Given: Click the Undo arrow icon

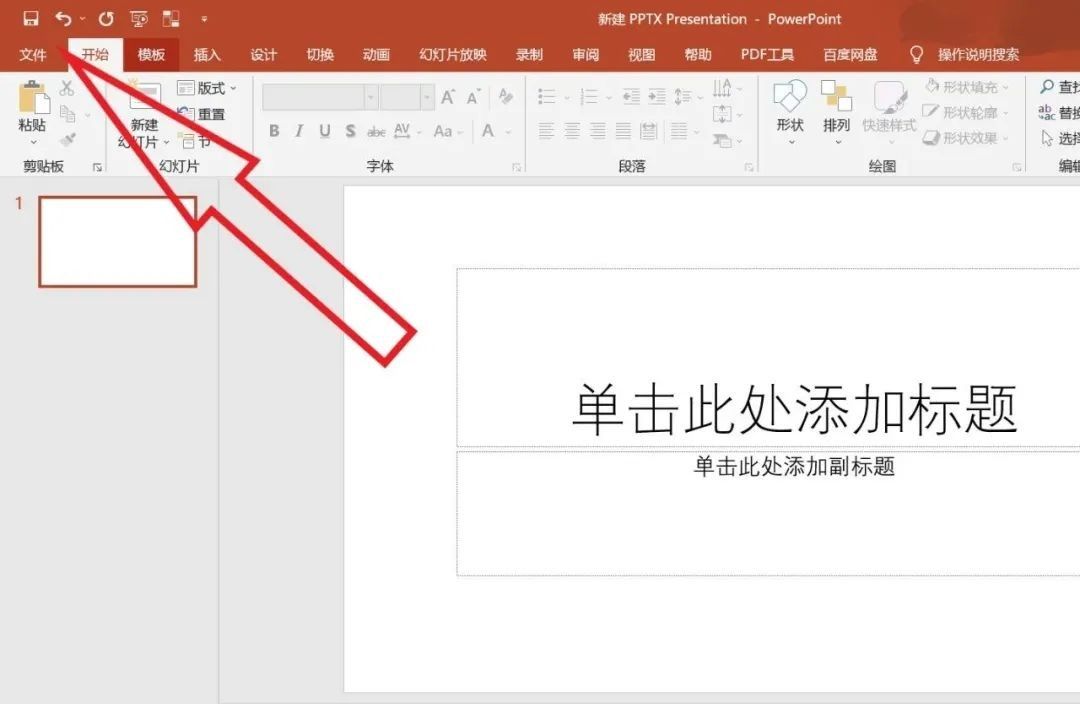Looking at the screenshot, I should click(x=63, y=18).
